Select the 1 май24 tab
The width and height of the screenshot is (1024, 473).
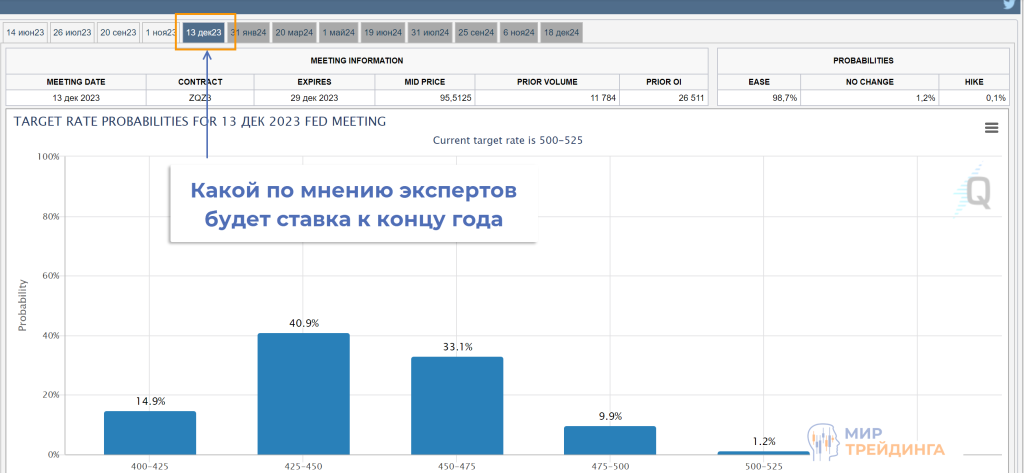click(338, 33)
